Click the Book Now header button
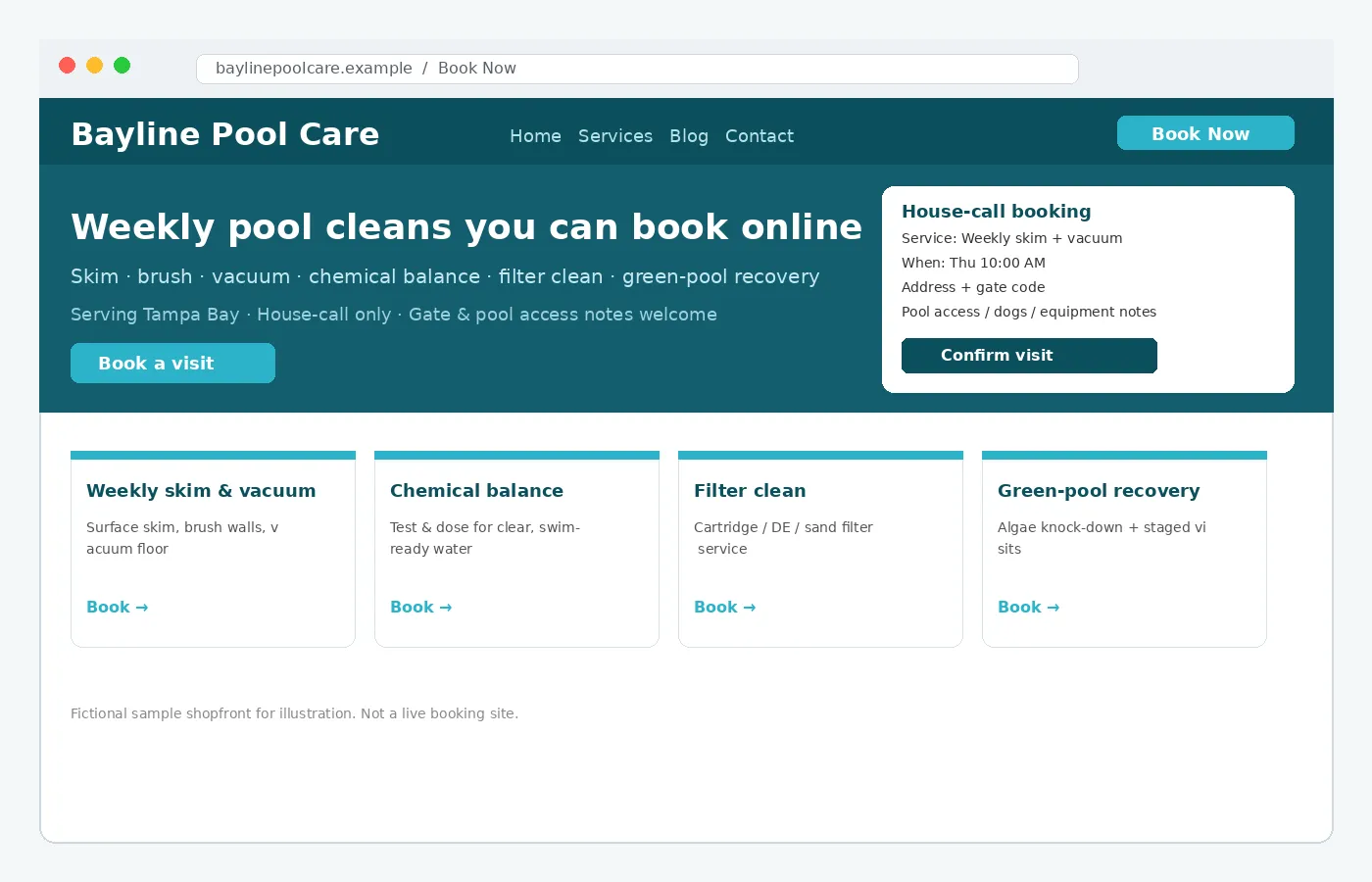Viewport: 1372px width, 882px height. (1205, 133)
